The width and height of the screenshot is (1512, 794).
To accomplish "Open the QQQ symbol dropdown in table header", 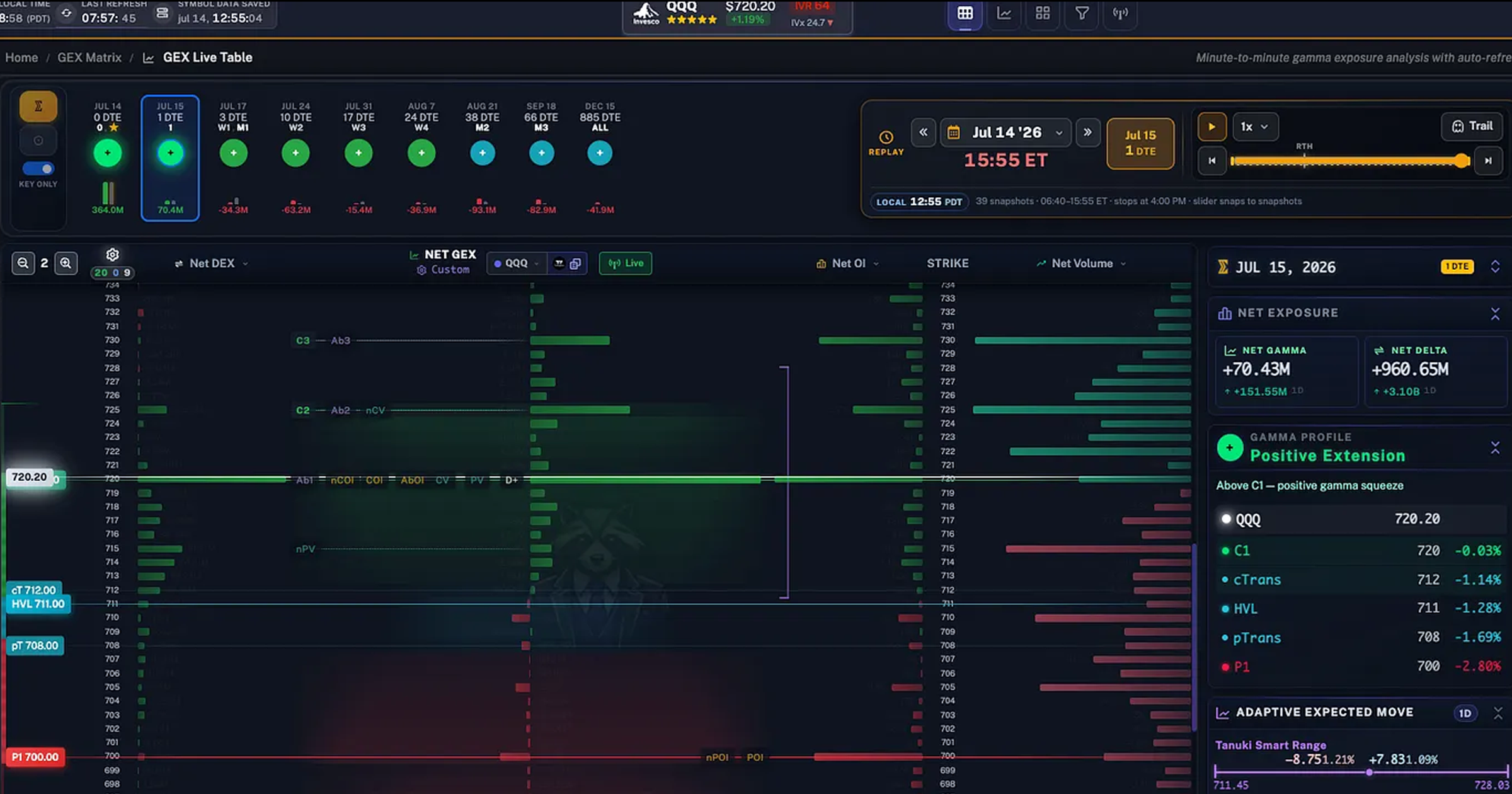I will pos(517,263).
